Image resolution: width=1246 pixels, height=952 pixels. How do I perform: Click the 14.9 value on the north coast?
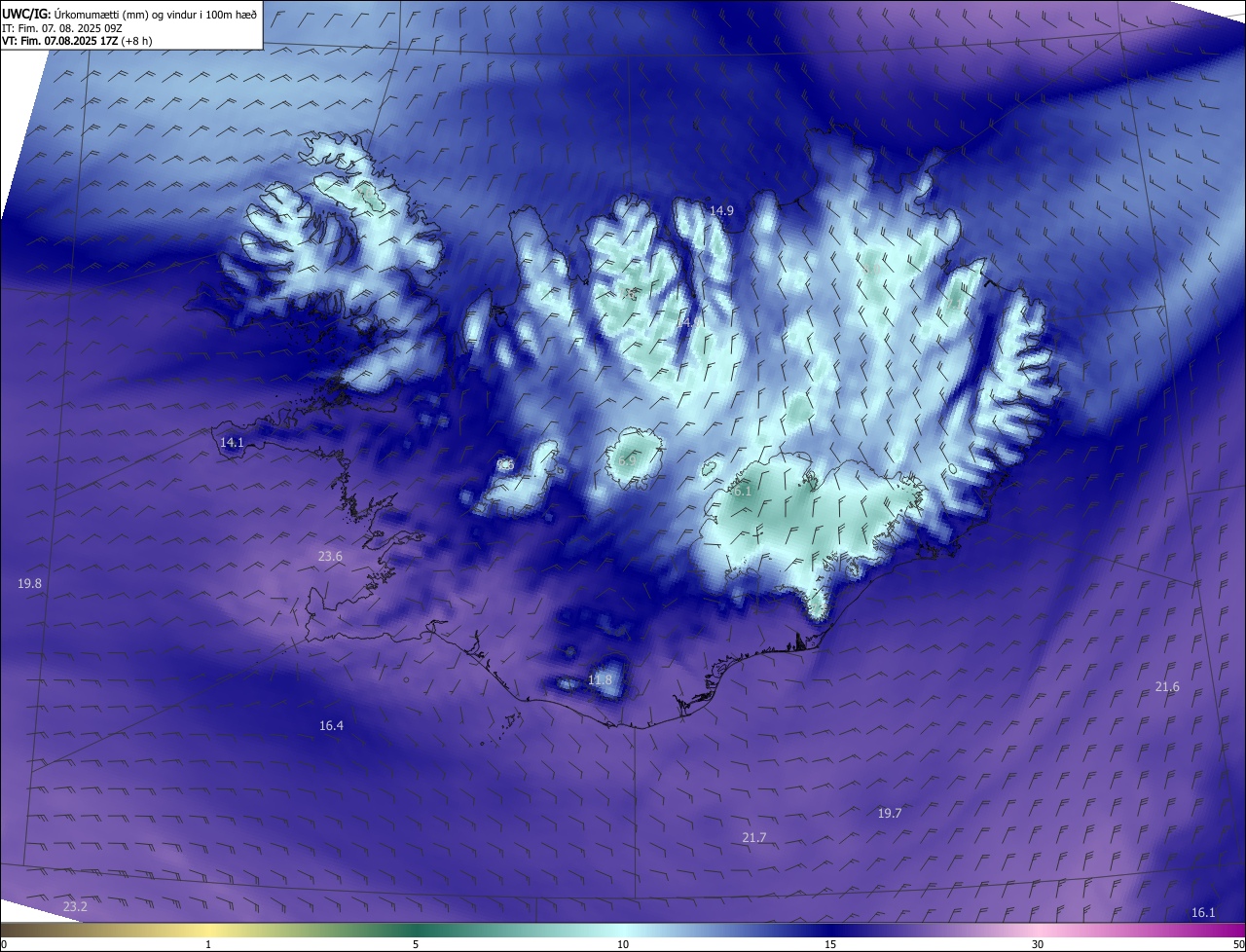point(721,210)
